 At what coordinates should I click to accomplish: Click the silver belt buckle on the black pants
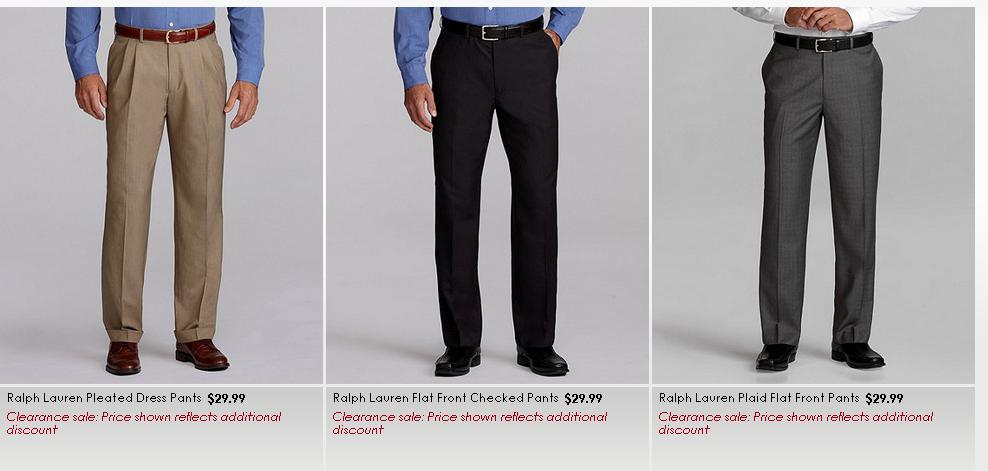[x=490, y=32]
